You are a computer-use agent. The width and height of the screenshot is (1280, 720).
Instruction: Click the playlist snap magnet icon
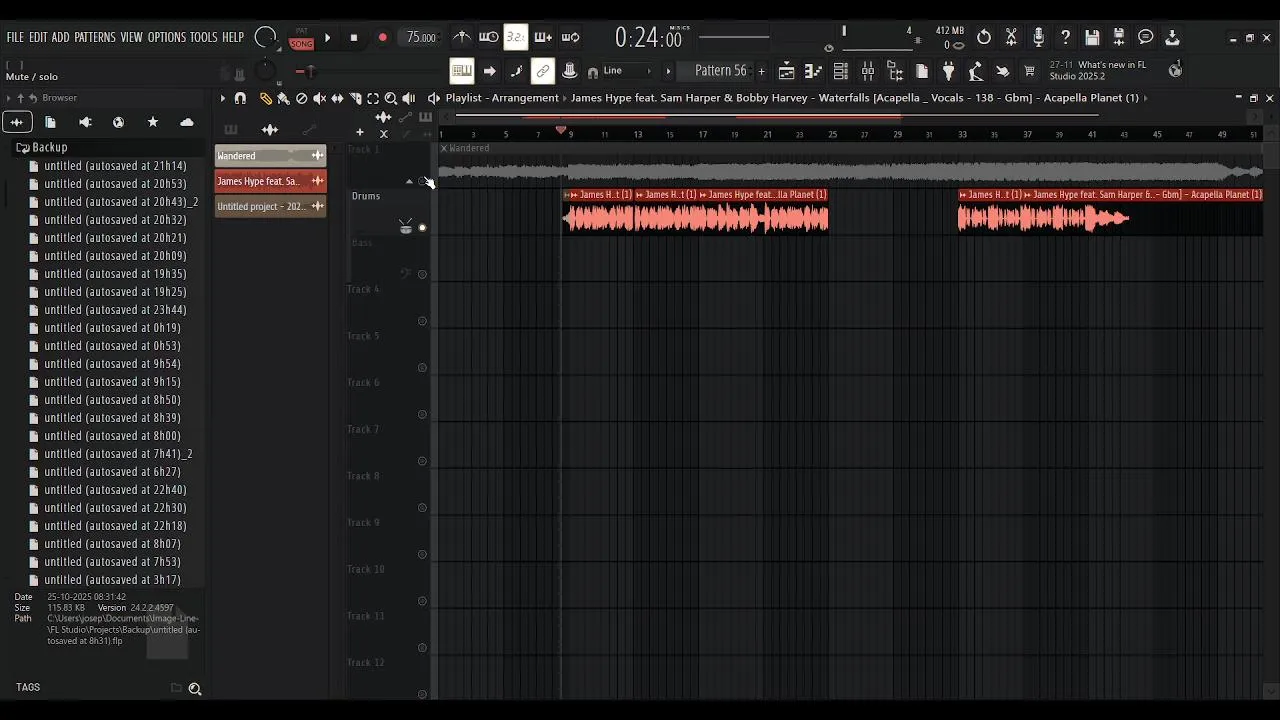click(x=240, y=98)
